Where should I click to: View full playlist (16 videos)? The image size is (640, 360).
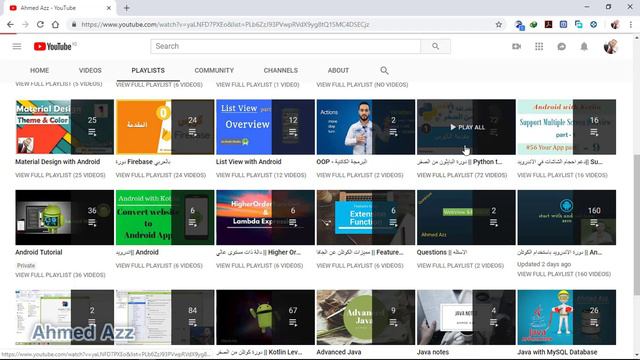562,175
